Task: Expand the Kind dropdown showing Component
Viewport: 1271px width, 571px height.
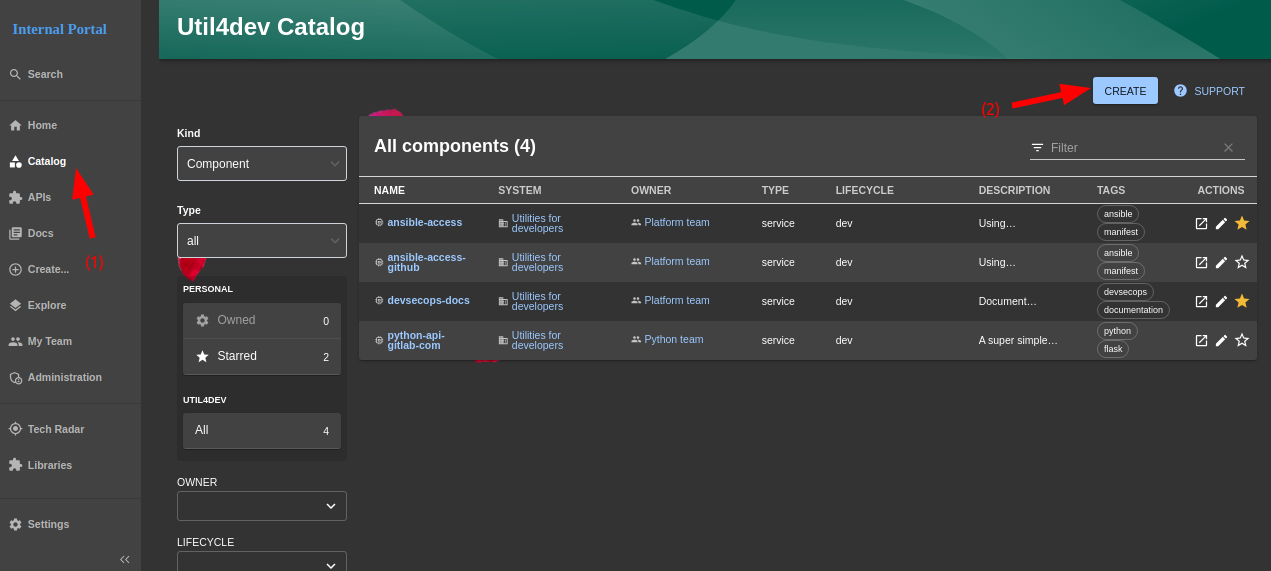Action: click(262, 164)
